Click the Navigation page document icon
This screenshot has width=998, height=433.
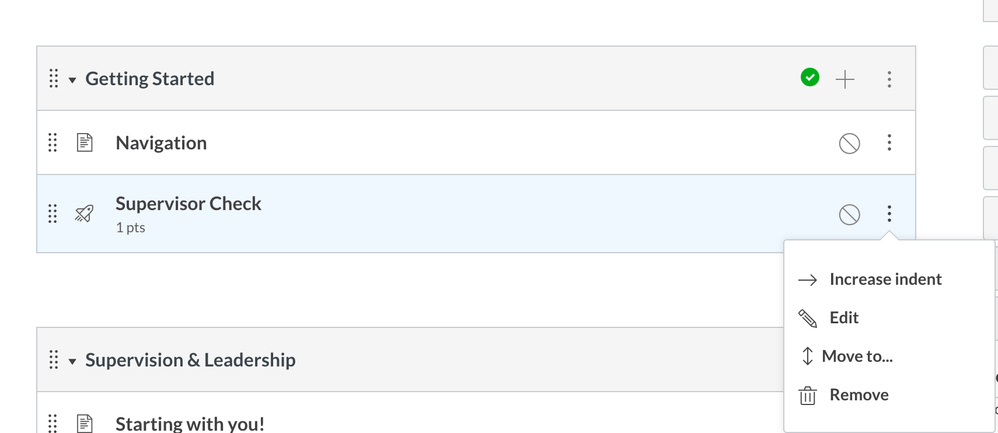[x=85, y=143]
